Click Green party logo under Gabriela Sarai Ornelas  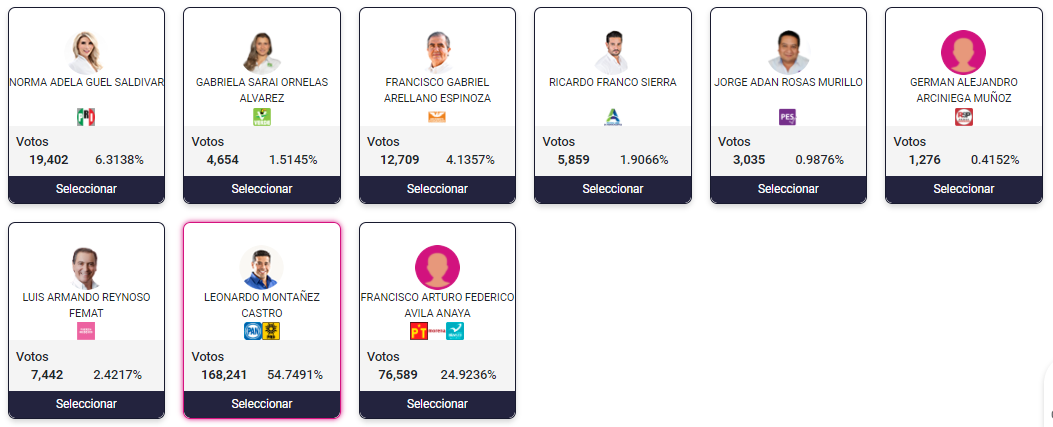[262, 117]
